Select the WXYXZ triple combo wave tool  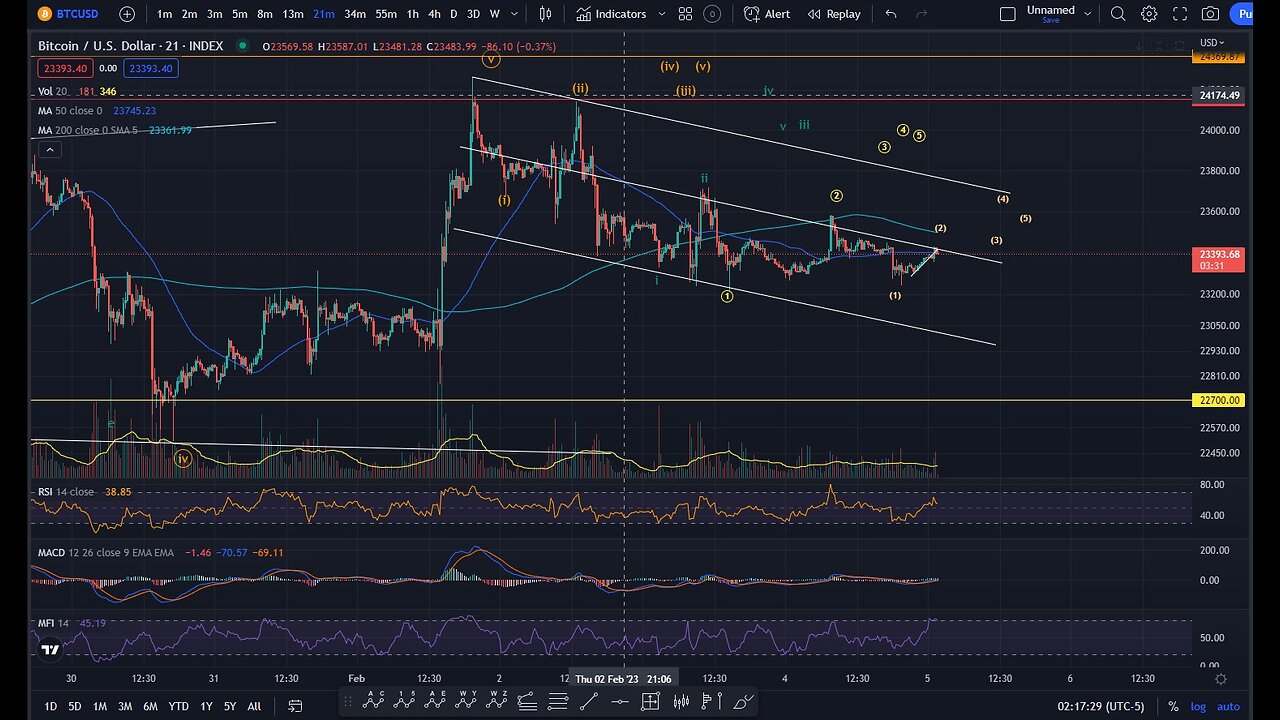pyautogui.click(x=497, y=702)
